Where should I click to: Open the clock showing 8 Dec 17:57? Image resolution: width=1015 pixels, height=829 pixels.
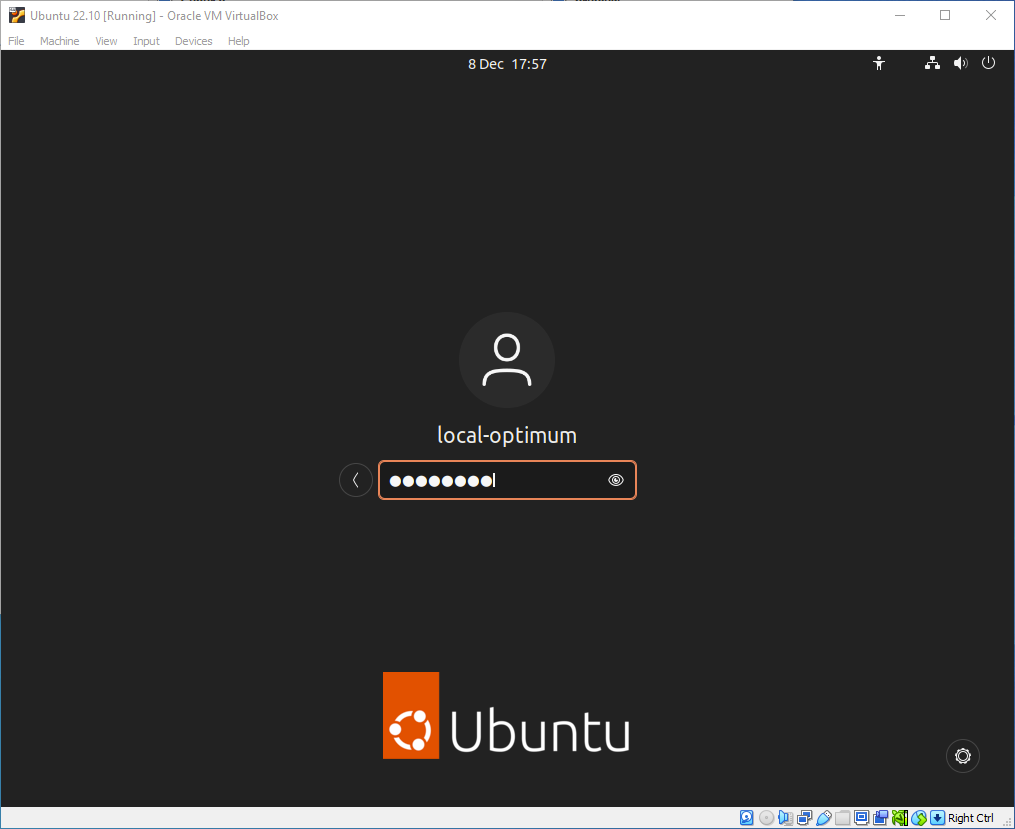pyautogui.click(x=507, y=64)
